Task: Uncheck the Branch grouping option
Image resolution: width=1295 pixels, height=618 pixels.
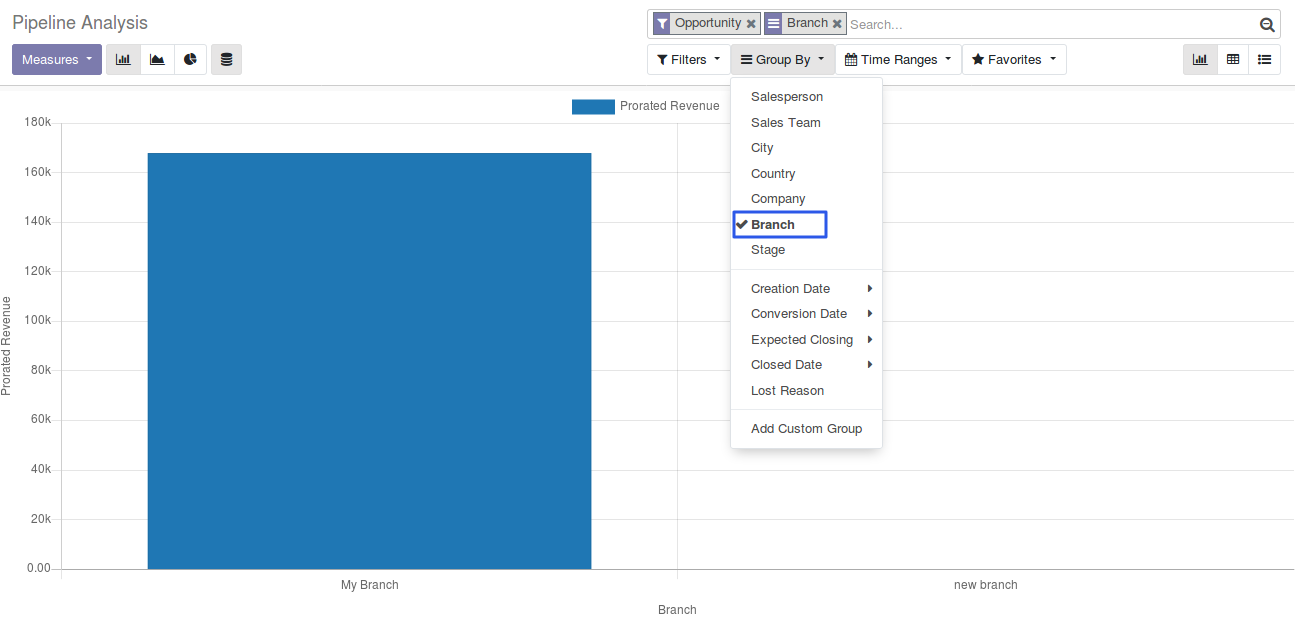Action: point(773,225)
